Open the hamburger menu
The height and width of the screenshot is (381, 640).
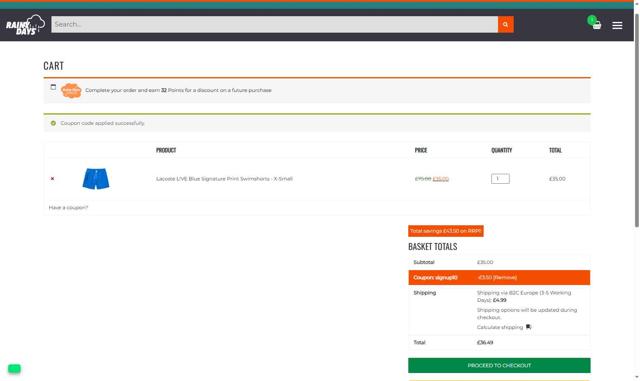coord(617,25)
